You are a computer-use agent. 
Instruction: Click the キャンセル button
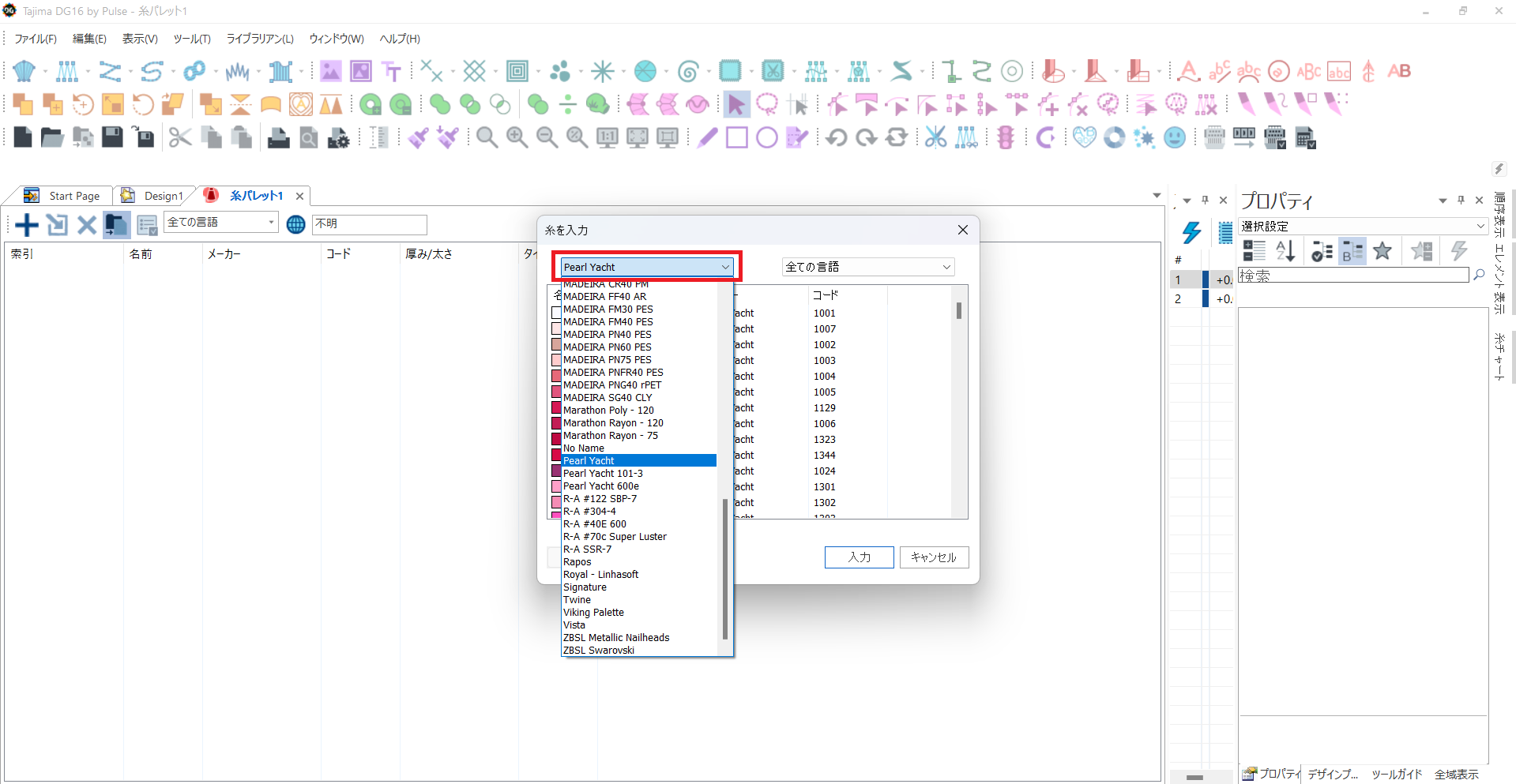934,557
